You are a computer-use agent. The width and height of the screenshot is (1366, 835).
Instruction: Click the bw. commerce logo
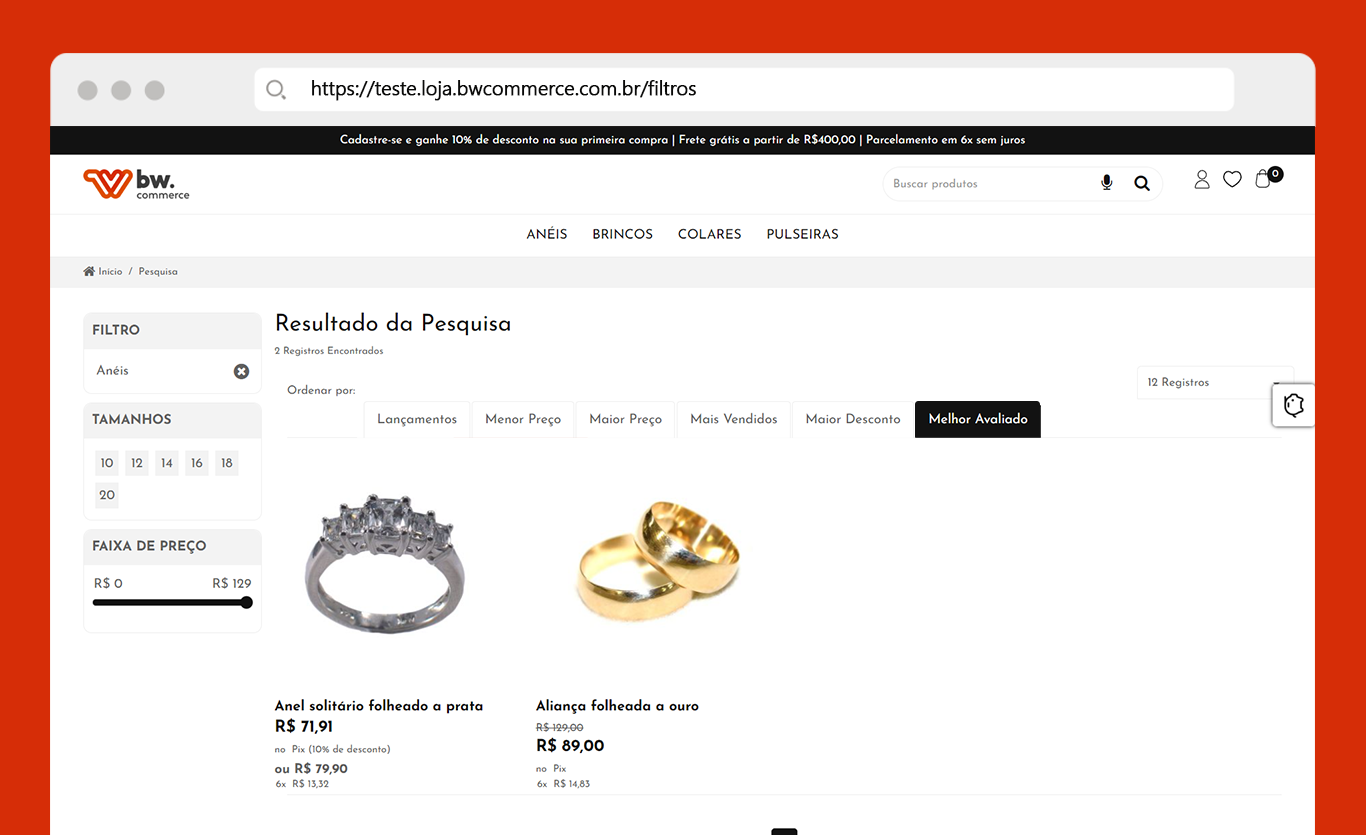click(x=136, y=184)
